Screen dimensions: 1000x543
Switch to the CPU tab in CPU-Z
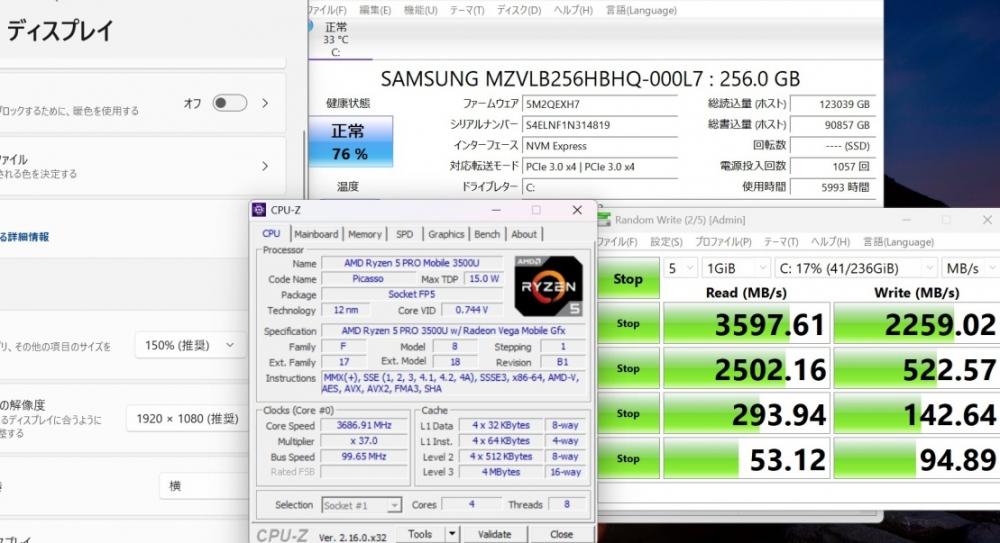click(x=271, y=234)
